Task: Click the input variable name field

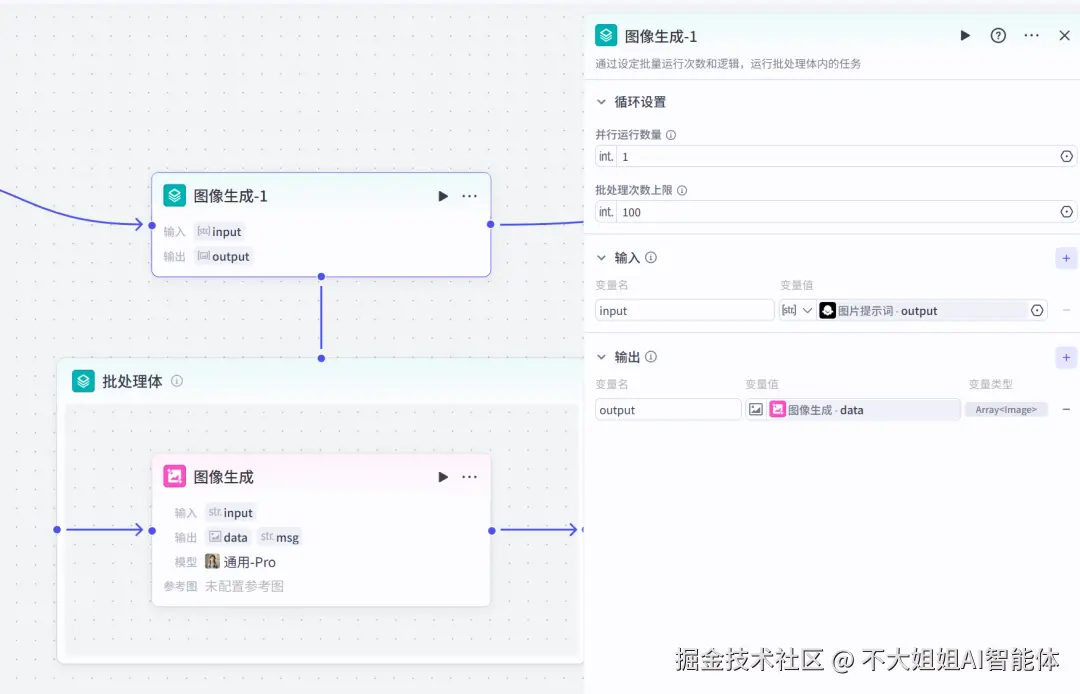Action: [684, 310]
